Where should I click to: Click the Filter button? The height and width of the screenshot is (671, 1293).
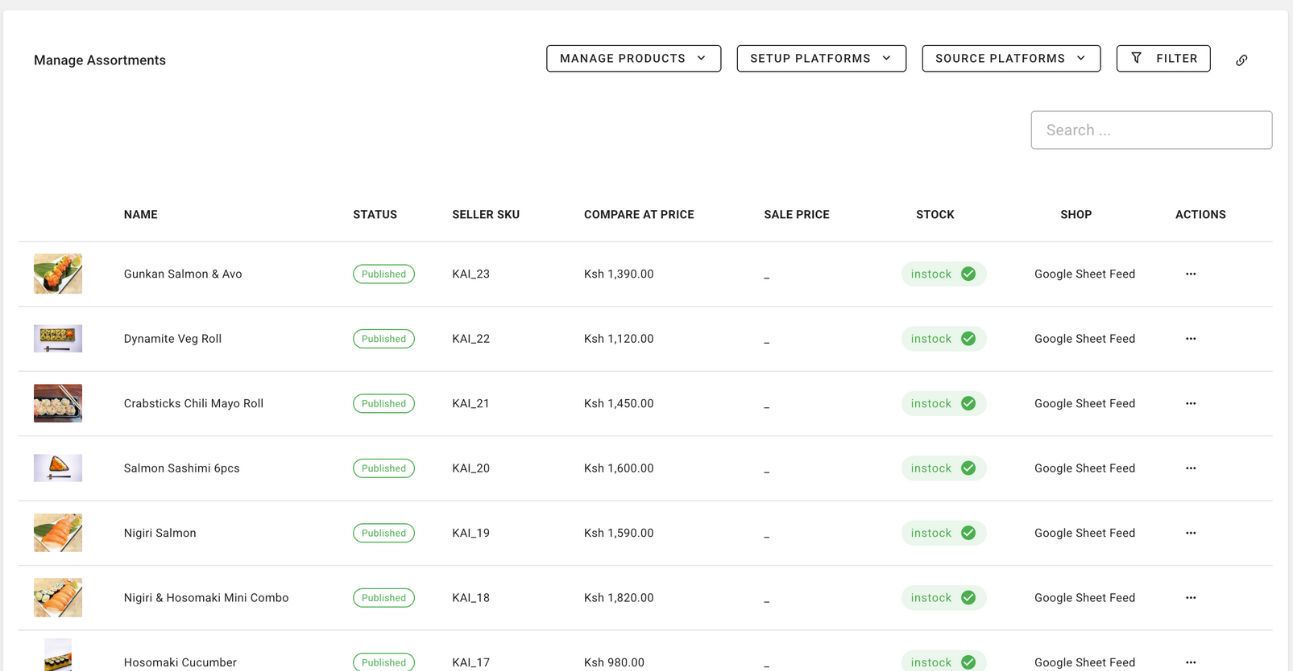tap(1163, 59)
